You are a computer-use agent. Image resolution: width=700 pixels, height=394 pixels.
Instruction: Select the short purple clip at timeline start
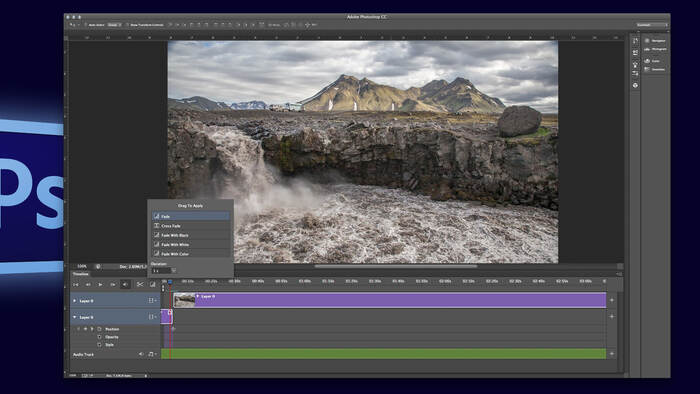pos(166,316)
